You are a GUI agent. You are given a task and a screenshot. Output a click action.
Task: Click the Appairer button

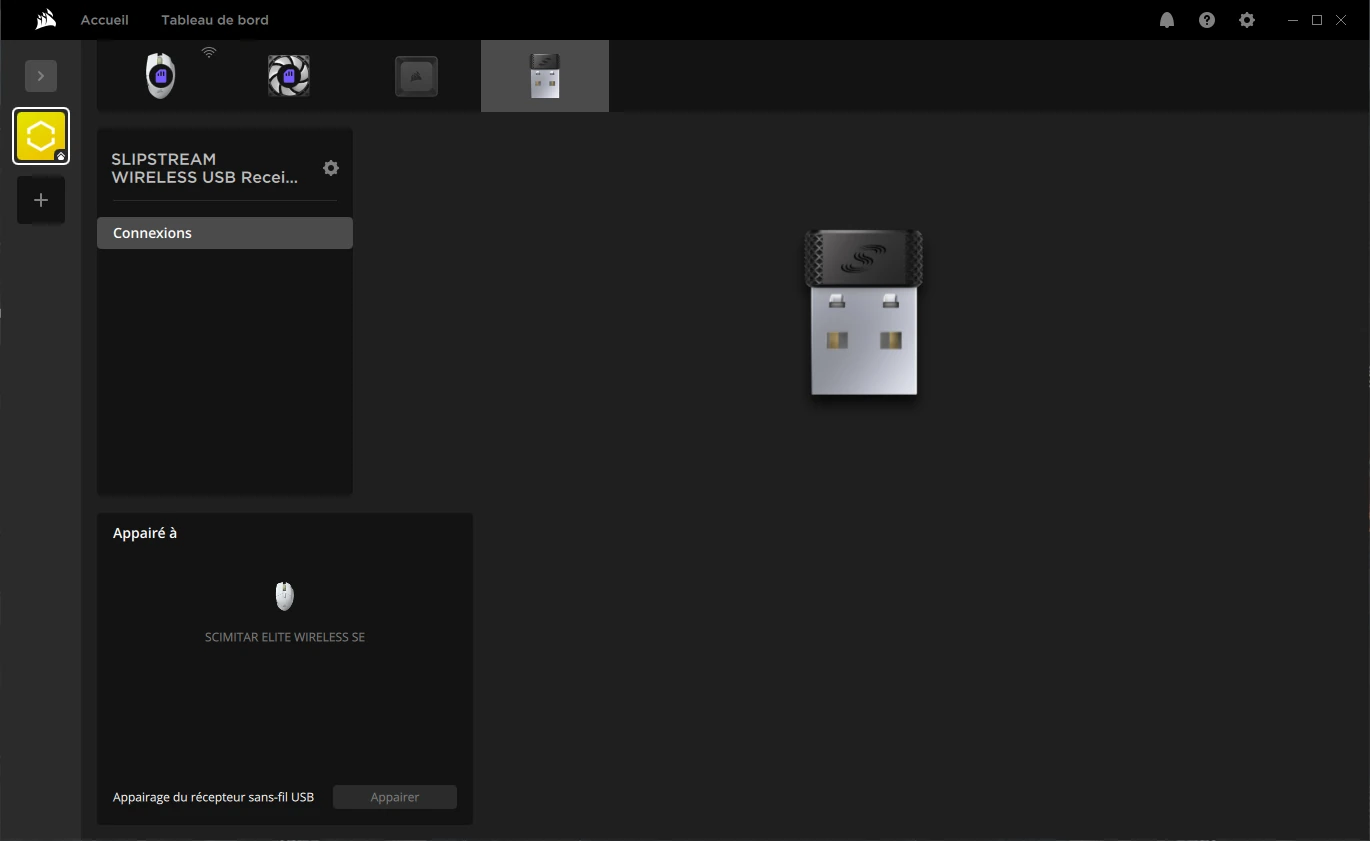395,797
